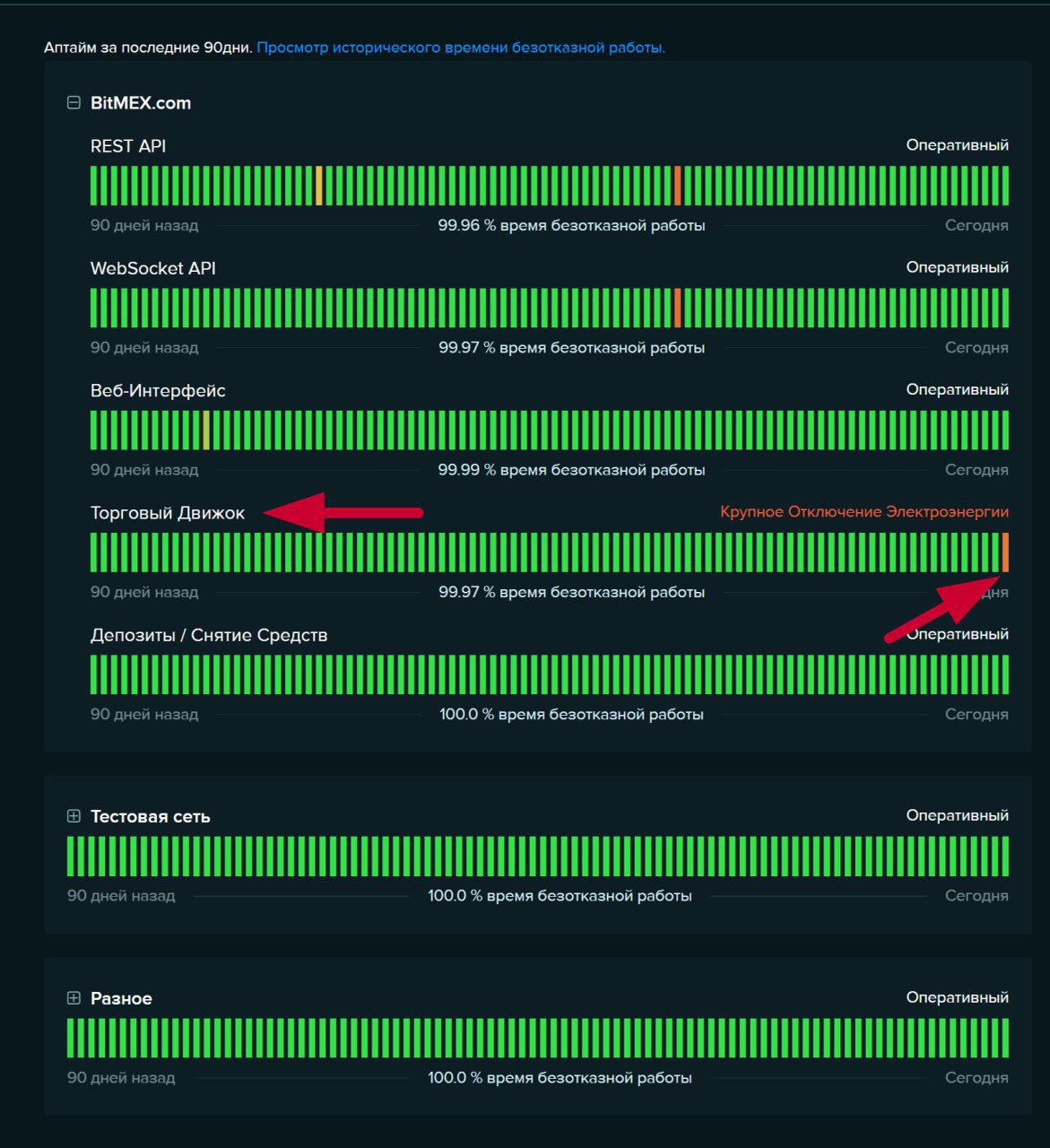Click 90 дней назад label under Тестовая сеть
This screenshot has width=1050, height=1148.
[121, 896]
